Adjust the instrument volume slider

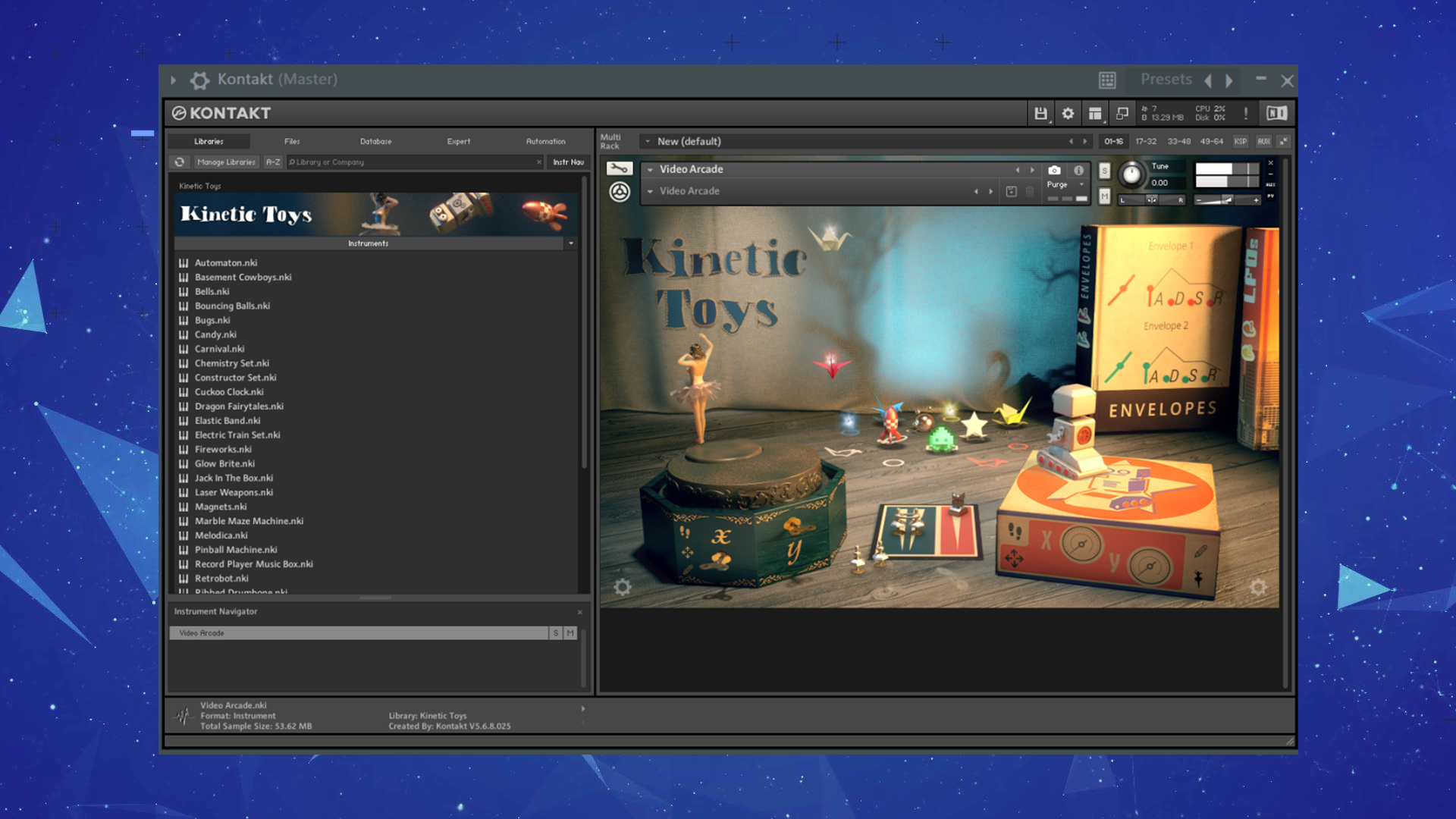pyautogui.click(x=1227, y=199)
